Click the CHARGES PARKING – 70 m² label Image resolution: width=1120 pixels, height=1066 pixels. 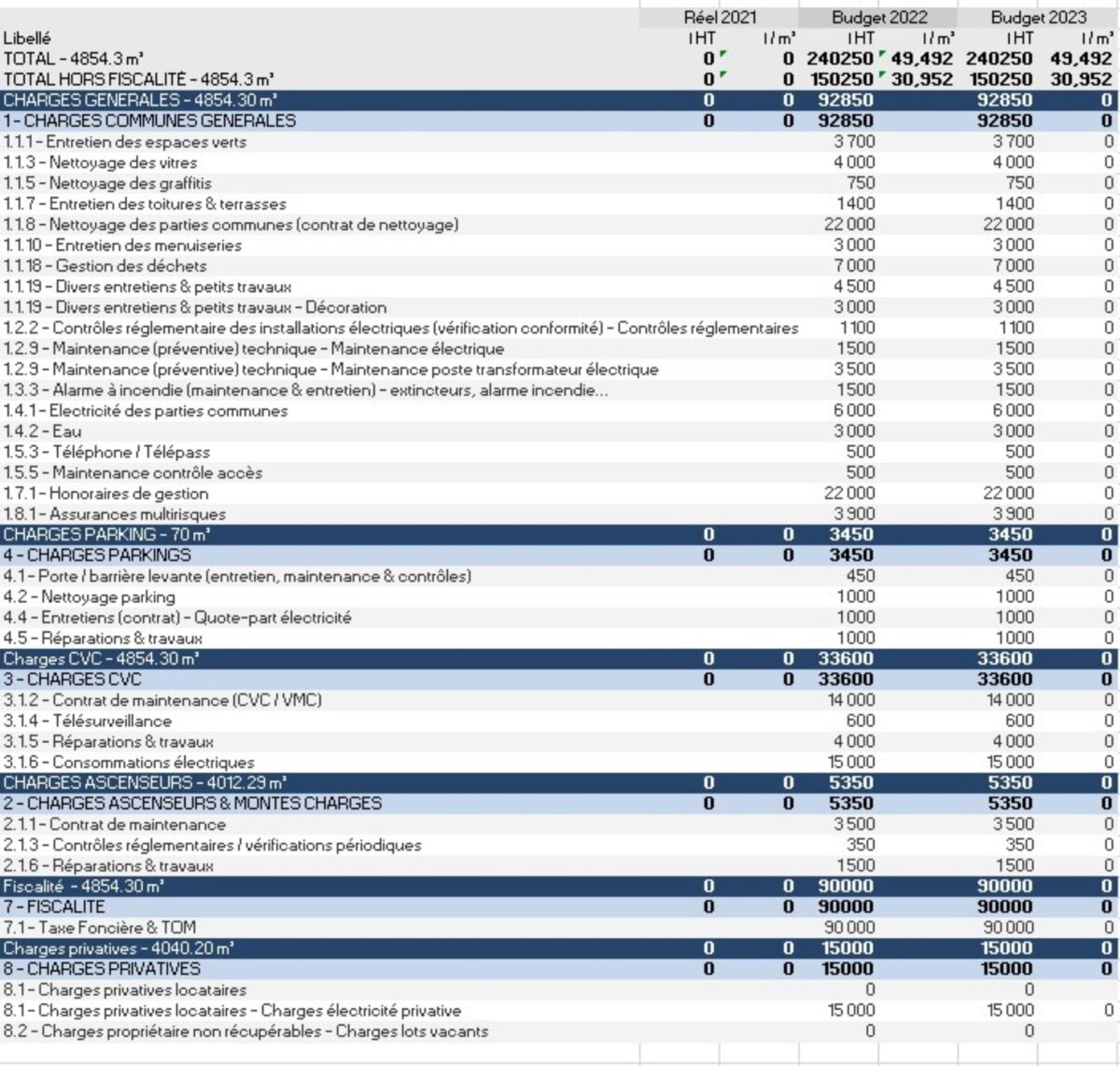pos(106,535)
